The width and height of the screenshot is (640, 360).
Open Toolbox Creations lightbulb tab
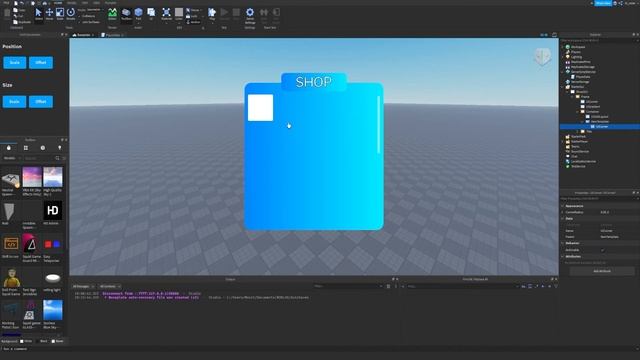(60, 148)
